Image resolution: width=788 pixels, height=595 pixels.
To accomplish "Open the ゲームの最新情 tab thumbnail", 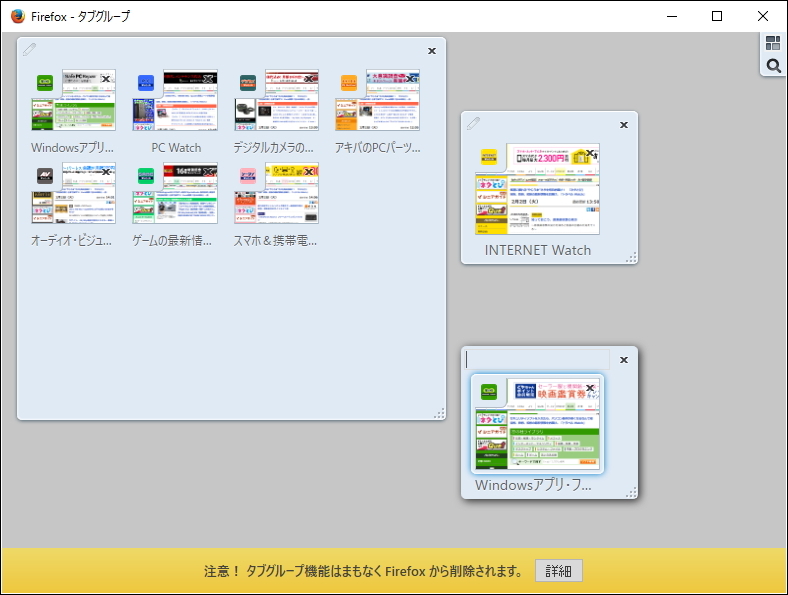I will pyautogui.click(x=175, y=193).
